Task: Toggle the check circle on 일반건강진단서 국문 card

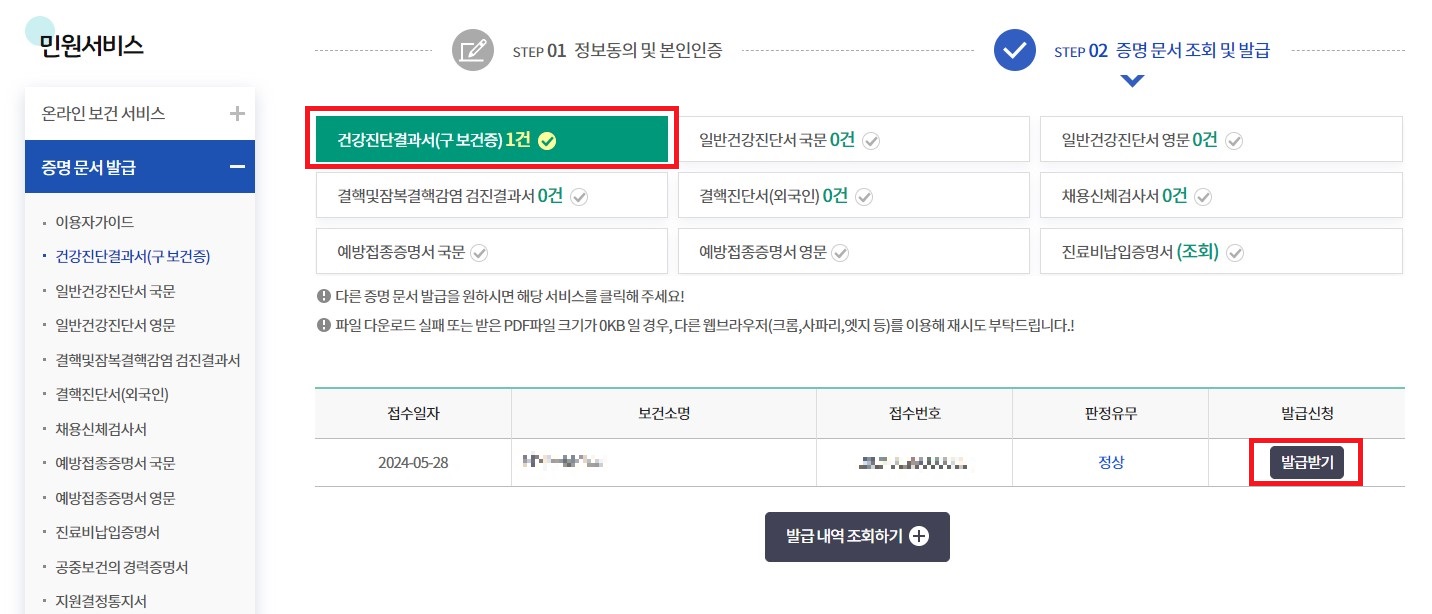Action: [x=870, y=140]
